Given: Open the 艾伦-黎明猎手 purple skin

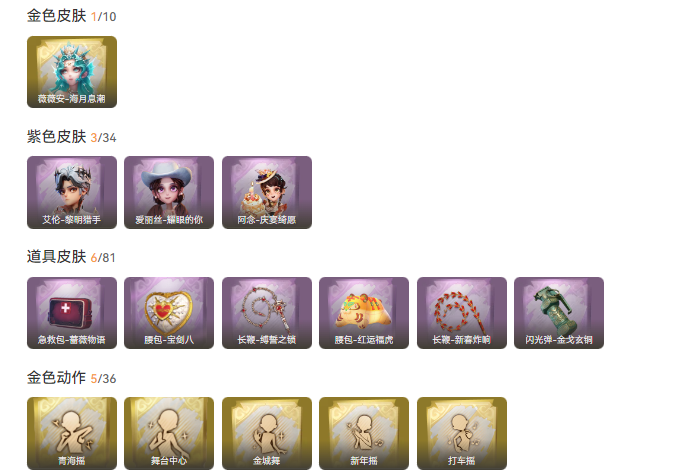Looking at the screenshot, I should coord(72,192).
